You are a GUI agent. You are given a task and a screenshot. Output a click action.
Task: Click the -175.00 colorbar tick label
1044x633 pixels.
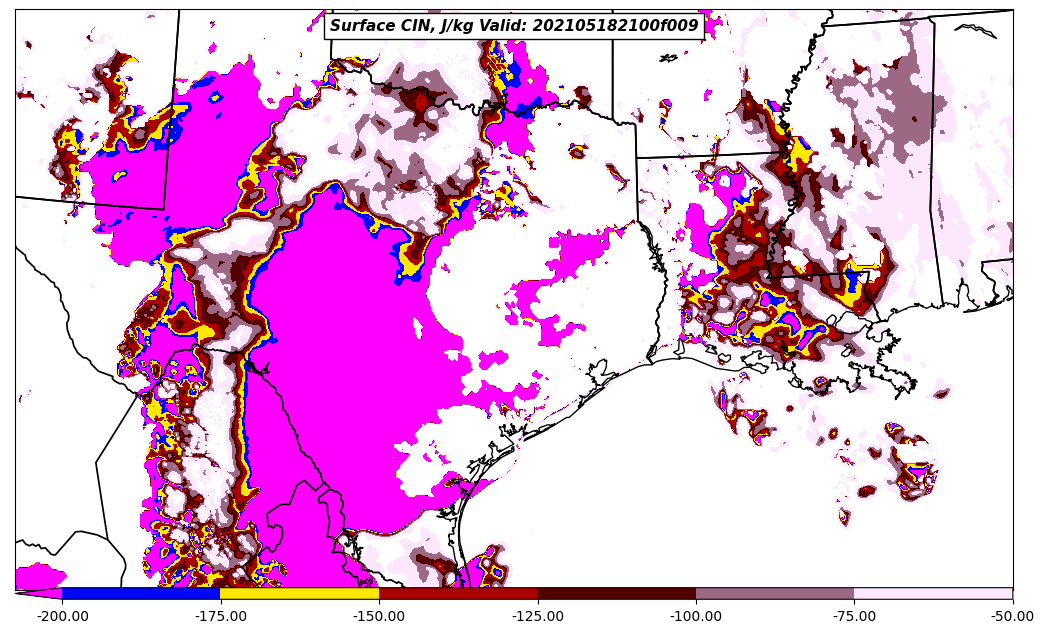[221, 616]
